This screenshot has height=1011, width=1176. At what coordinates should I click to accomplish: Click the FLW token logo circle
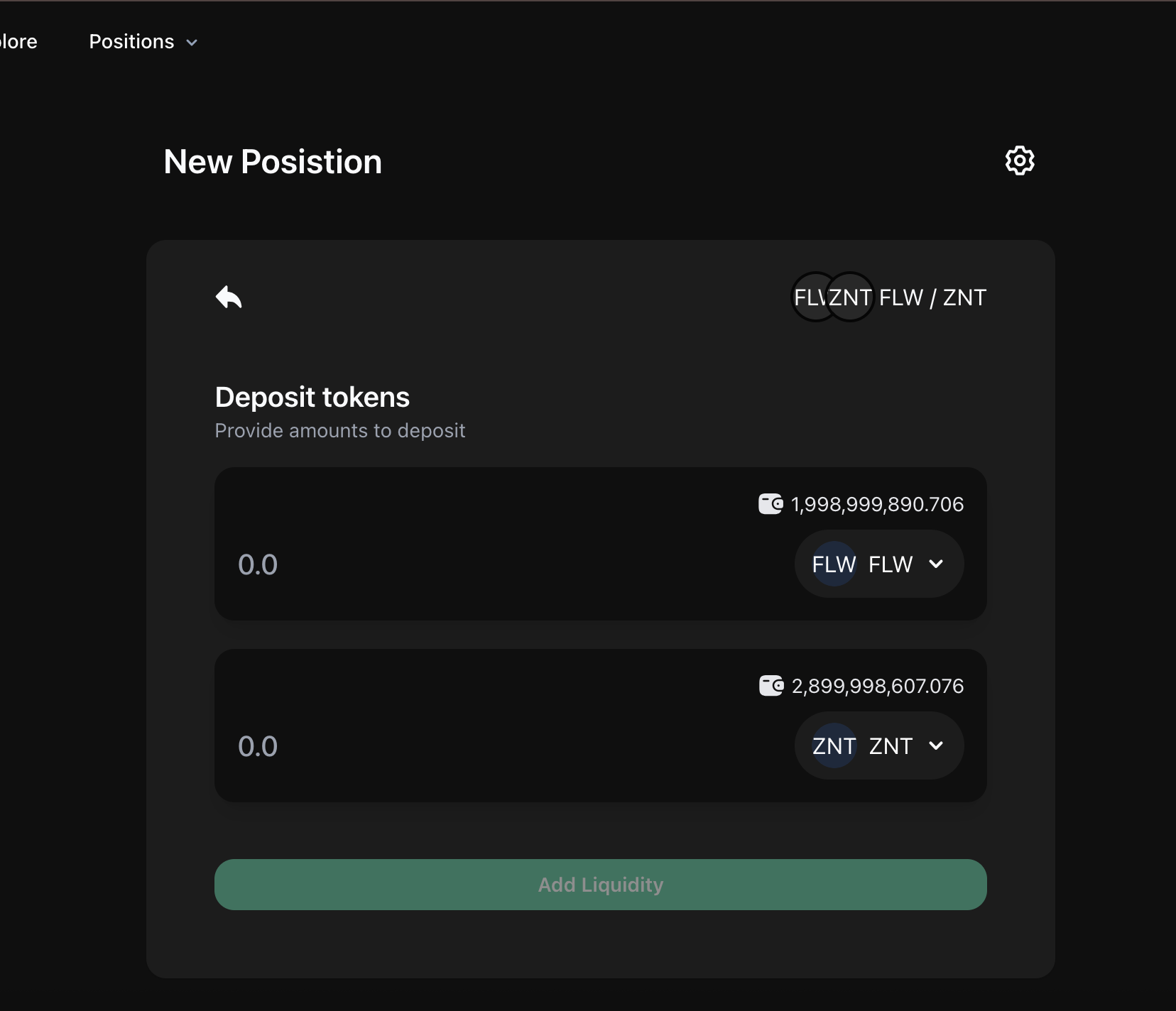[834, 564]
